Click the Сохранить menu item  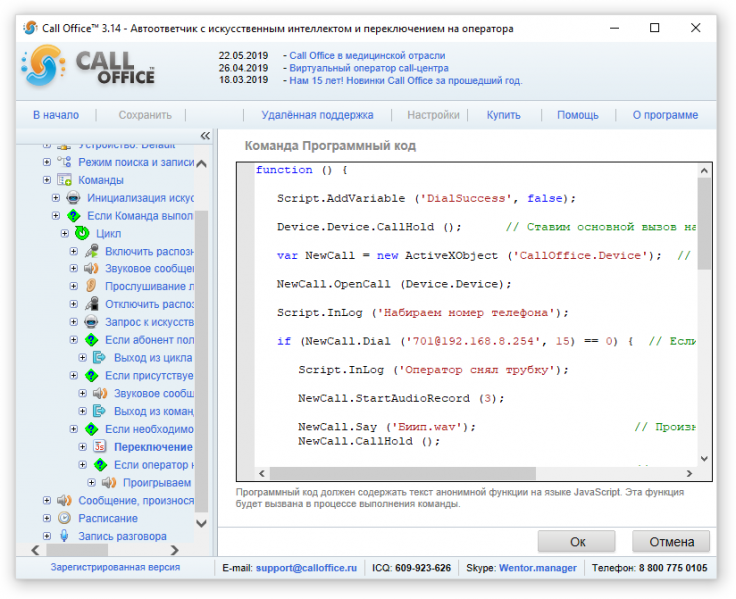(145, 115)
